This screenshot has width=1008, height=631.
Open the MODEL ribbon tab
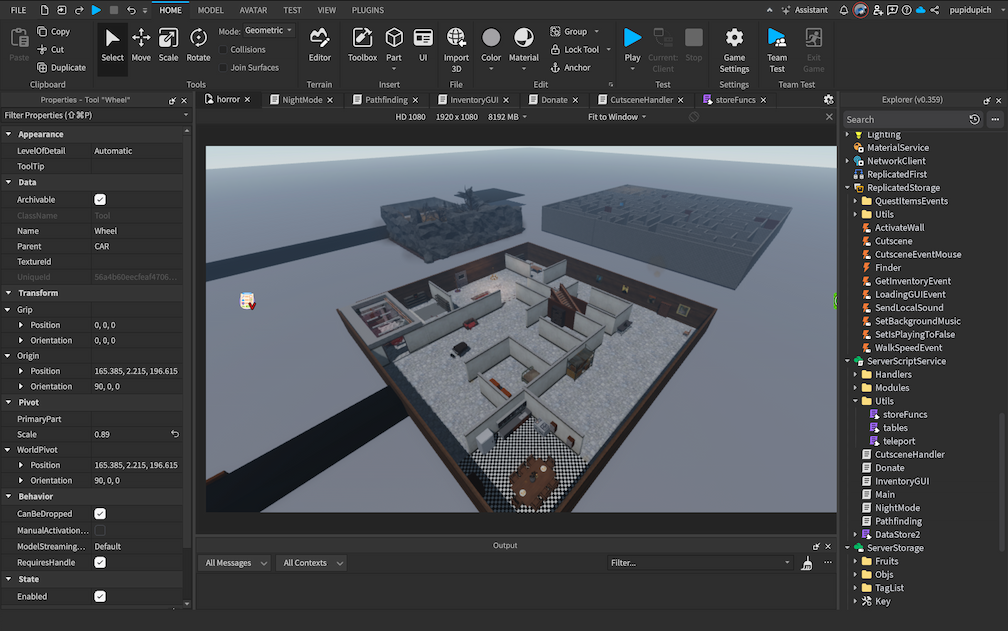coord(210,10)
